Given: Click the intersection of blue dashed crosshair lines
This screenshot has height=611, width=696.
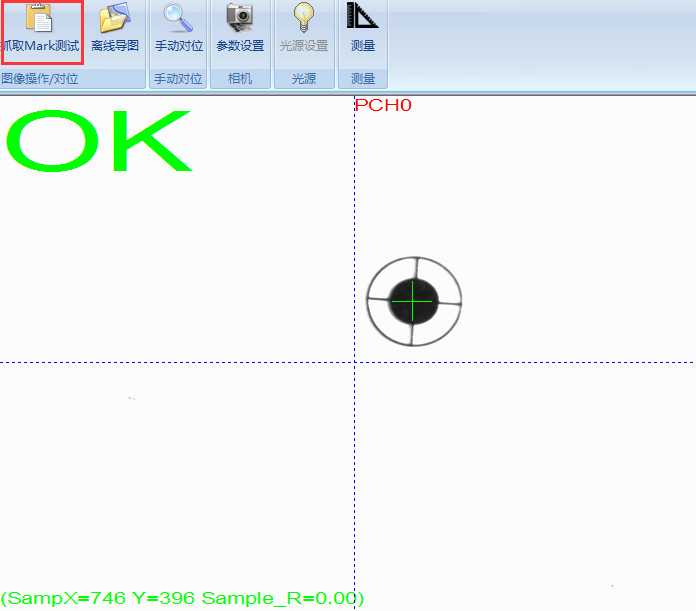Looking at the screenshot, I should 354,362.
